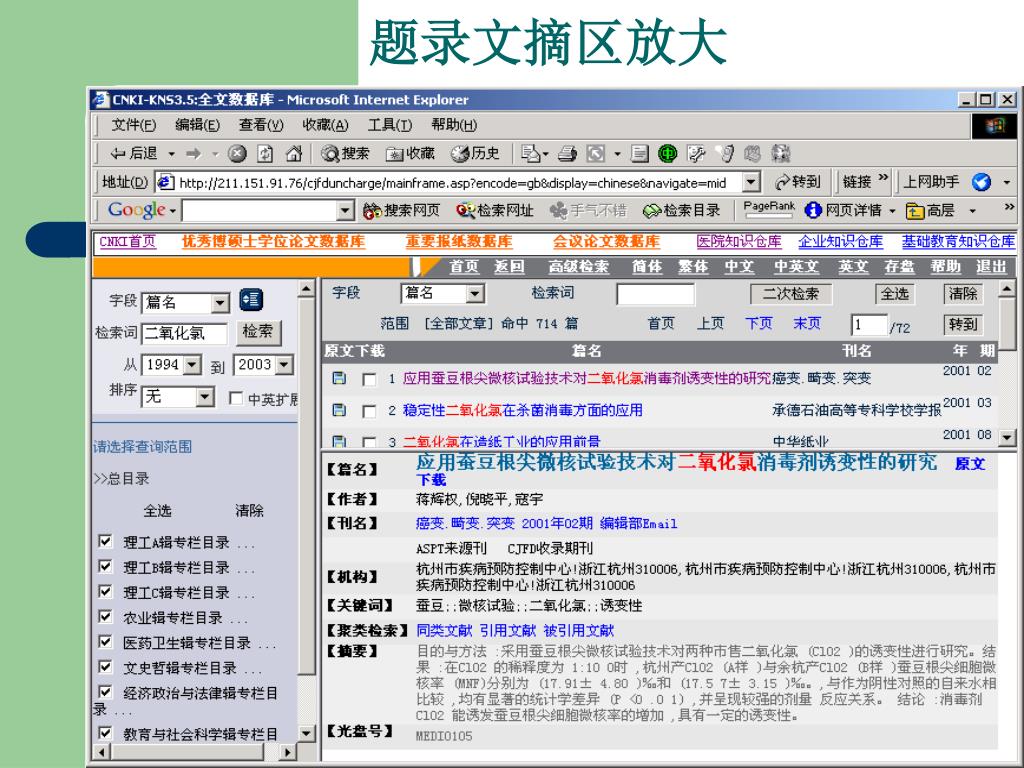Open the 排序 无 dropdown

204,396
